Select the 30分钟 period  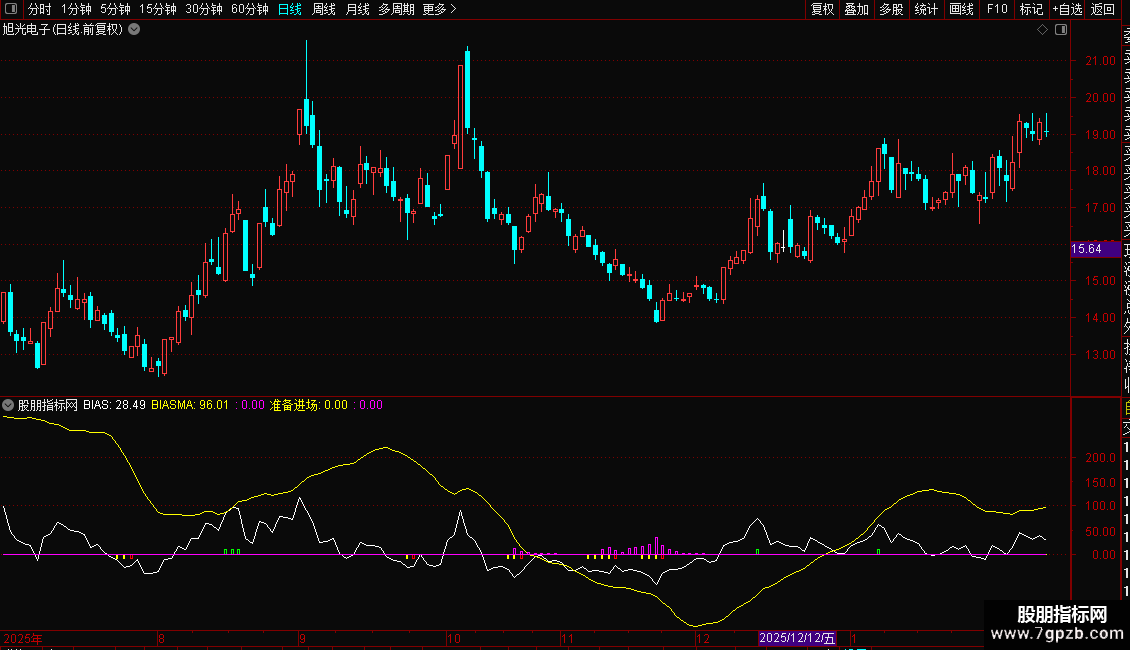[x=204, y=9]
